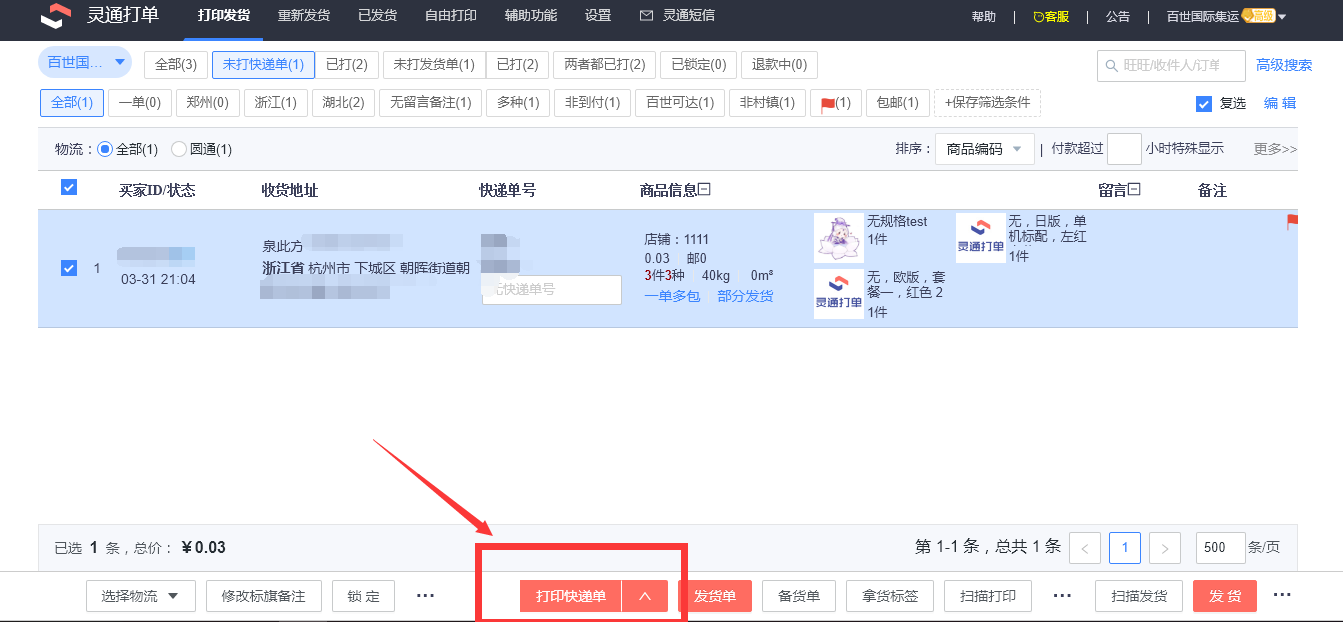
Task: Go to next page arrow
Action: (1165, 548)
